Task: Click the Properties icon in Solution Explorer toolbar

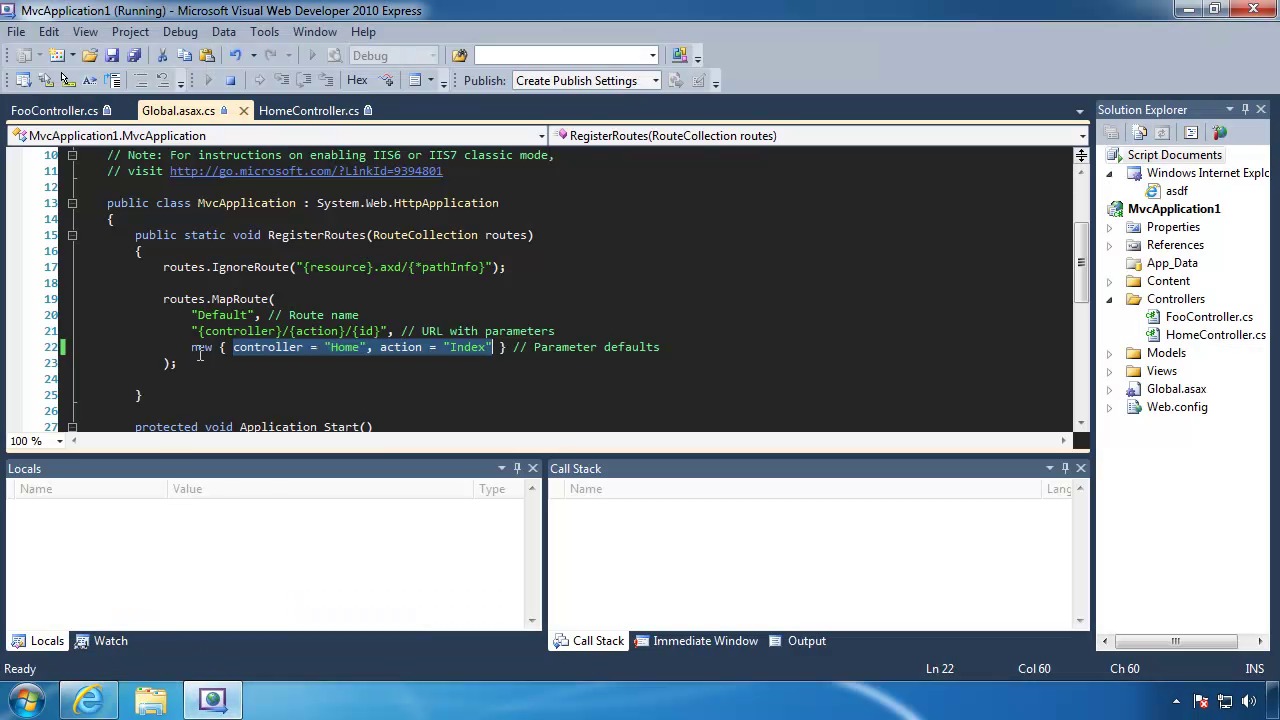Action: coord(1111,133)
